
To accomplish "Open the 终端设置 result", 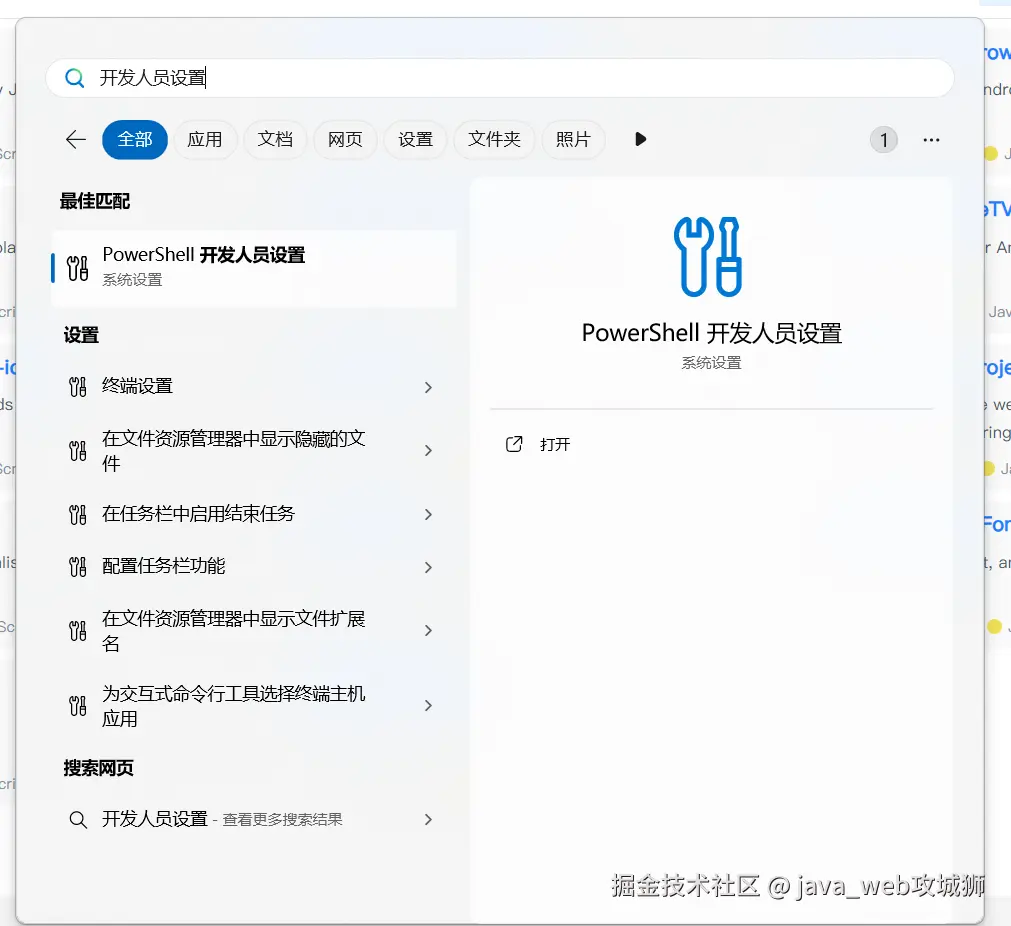I will [253, 387].
